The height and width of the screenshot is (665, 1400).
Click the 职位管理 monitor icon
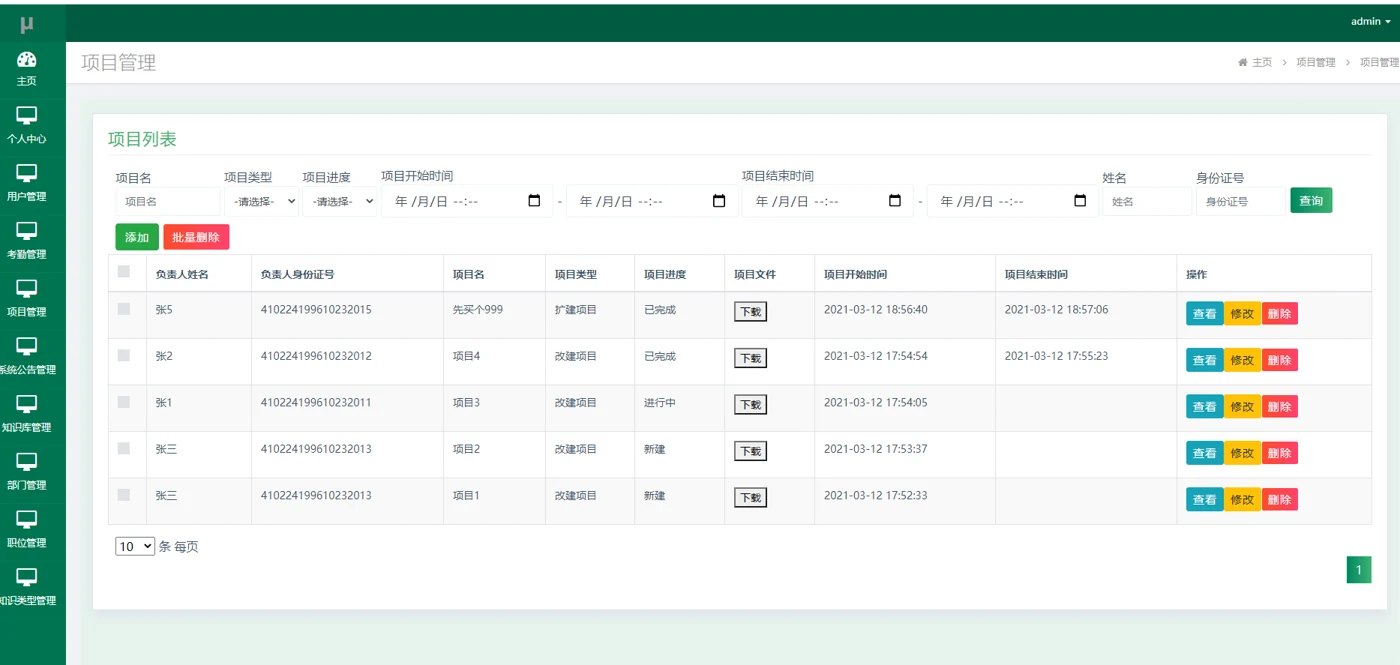tap(27, 520)
